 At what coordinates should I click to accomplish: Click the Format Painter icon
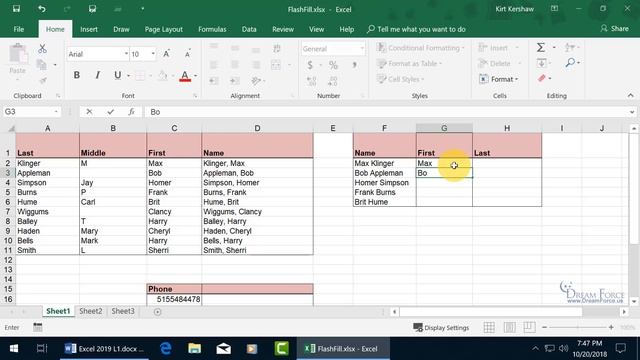(x=42, y=80)
